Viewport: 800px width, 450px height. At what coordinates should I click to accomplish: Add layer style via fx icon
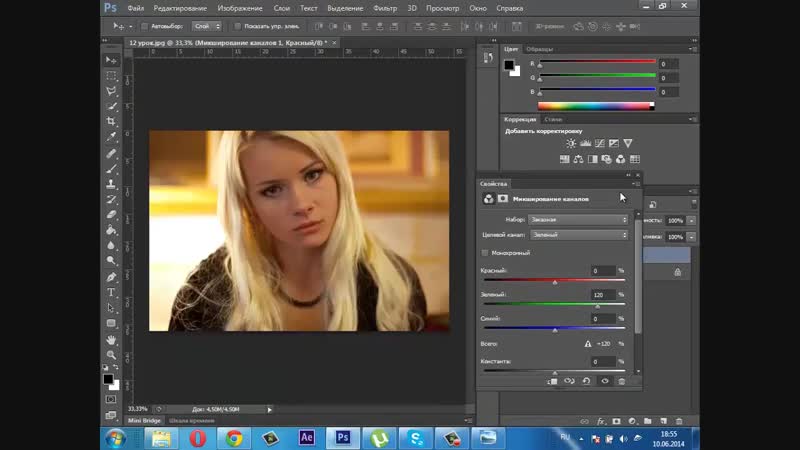pyautogui.click(x=601, y=421)
